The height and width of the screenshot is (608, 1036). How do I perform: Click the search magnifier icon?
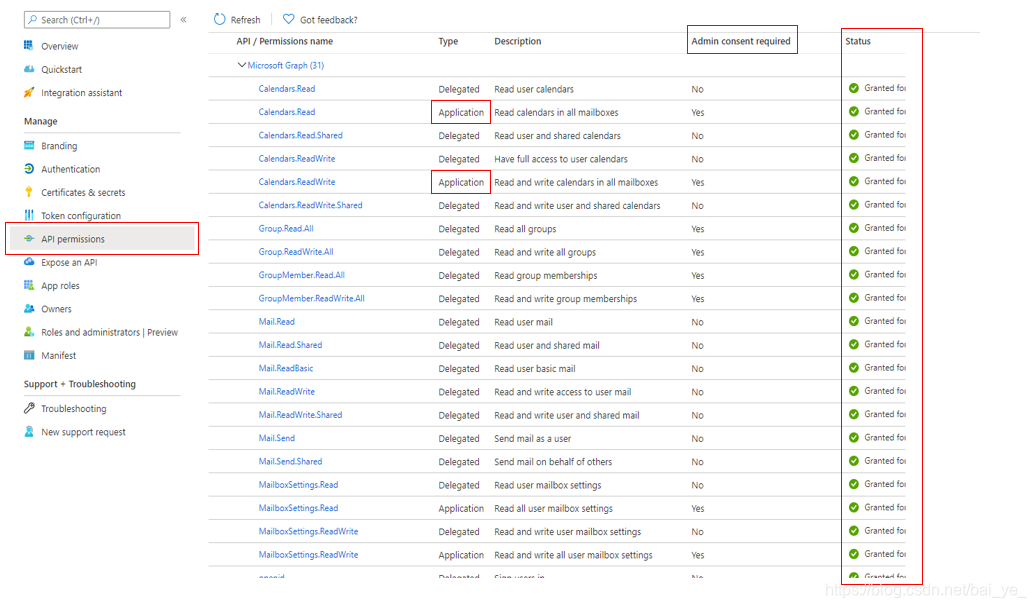(x=32, y=20)
